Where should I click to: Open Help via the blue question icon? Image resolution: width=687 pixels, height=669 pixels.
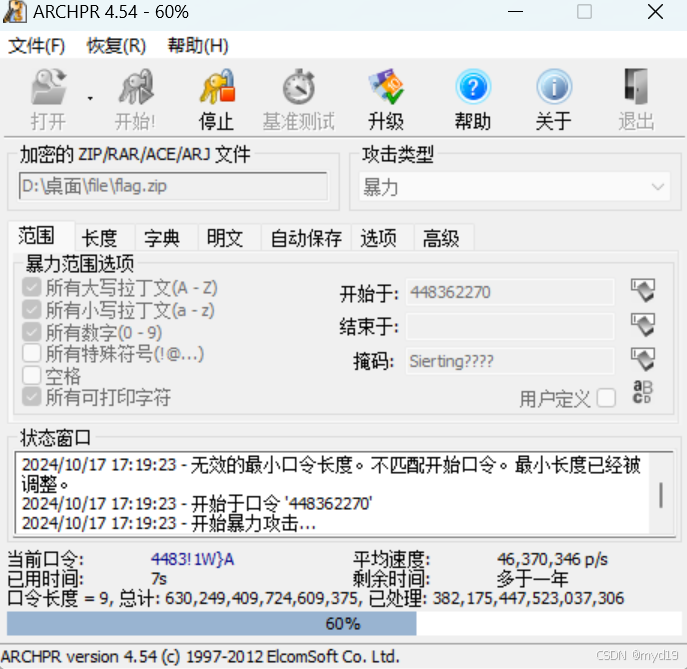click(x=473, y=87)
